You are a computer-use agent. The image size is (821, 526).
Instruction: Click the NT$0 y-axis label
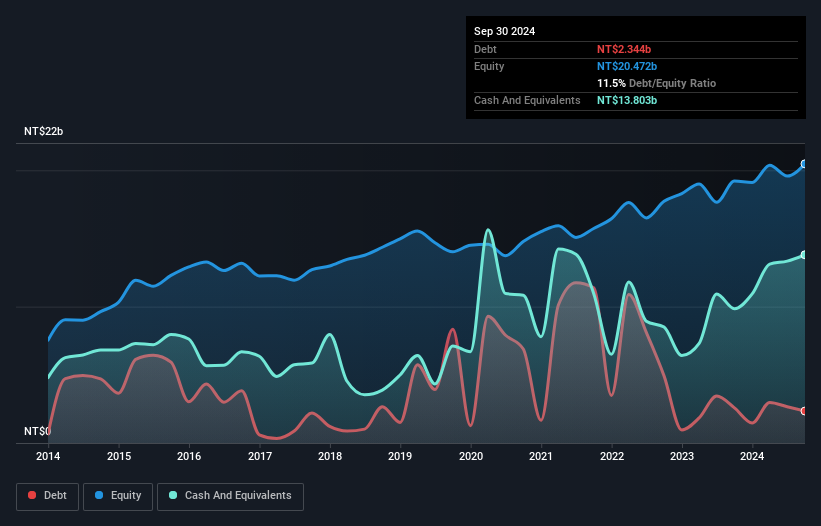coord(37,431)
